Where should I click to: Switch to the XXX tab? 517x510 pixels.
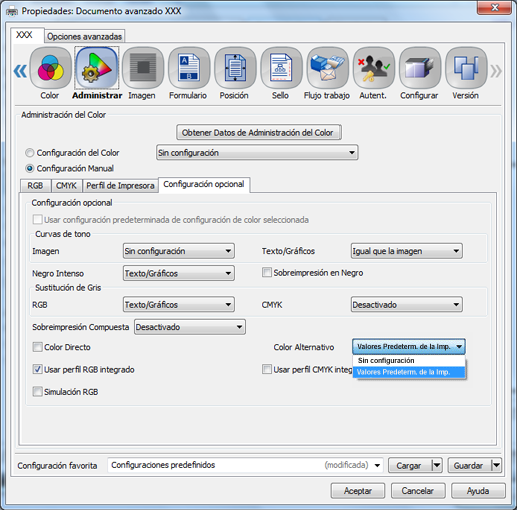[27, 35]
